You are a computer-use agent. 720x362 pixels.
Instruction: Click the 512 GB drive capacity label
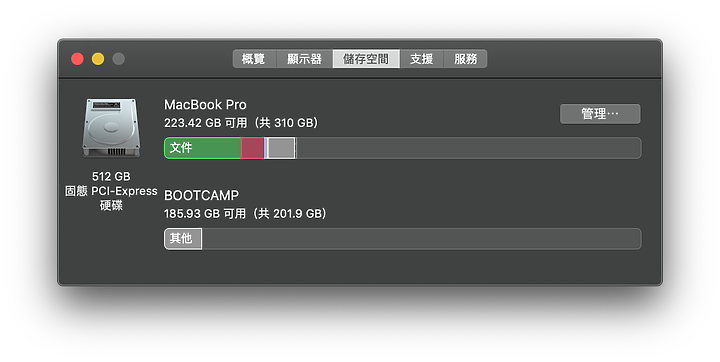111,176
